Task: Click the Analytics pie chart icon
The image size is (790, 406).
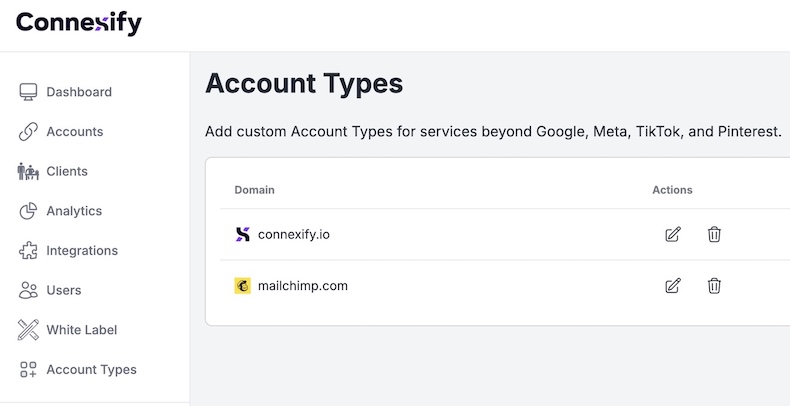Action: pyautogui.click(x=28, y=211)
